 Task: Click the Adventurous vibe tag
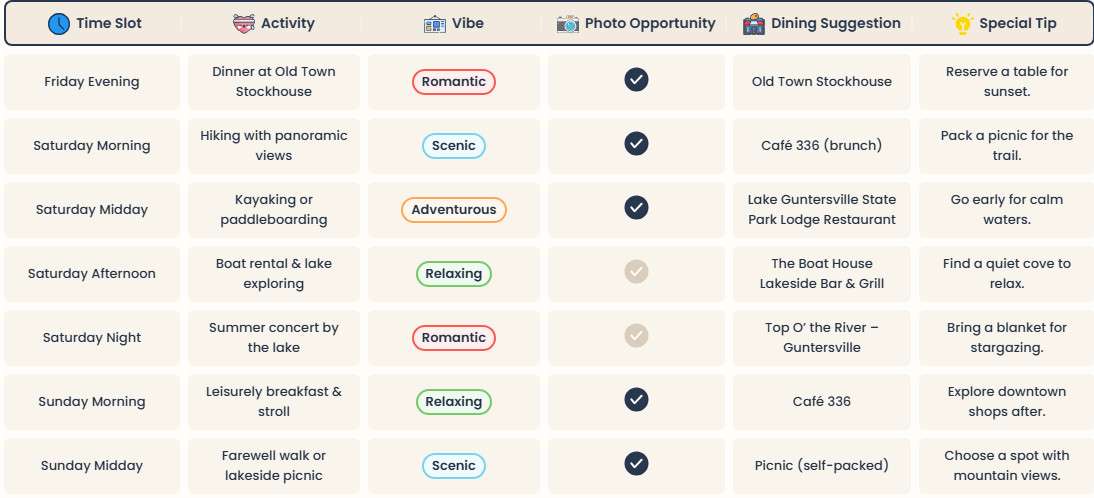pos(454,210)
